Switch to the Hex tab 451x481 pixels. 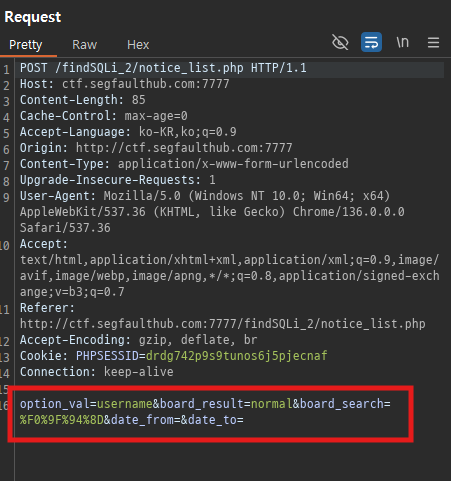(x=138, y=45)
